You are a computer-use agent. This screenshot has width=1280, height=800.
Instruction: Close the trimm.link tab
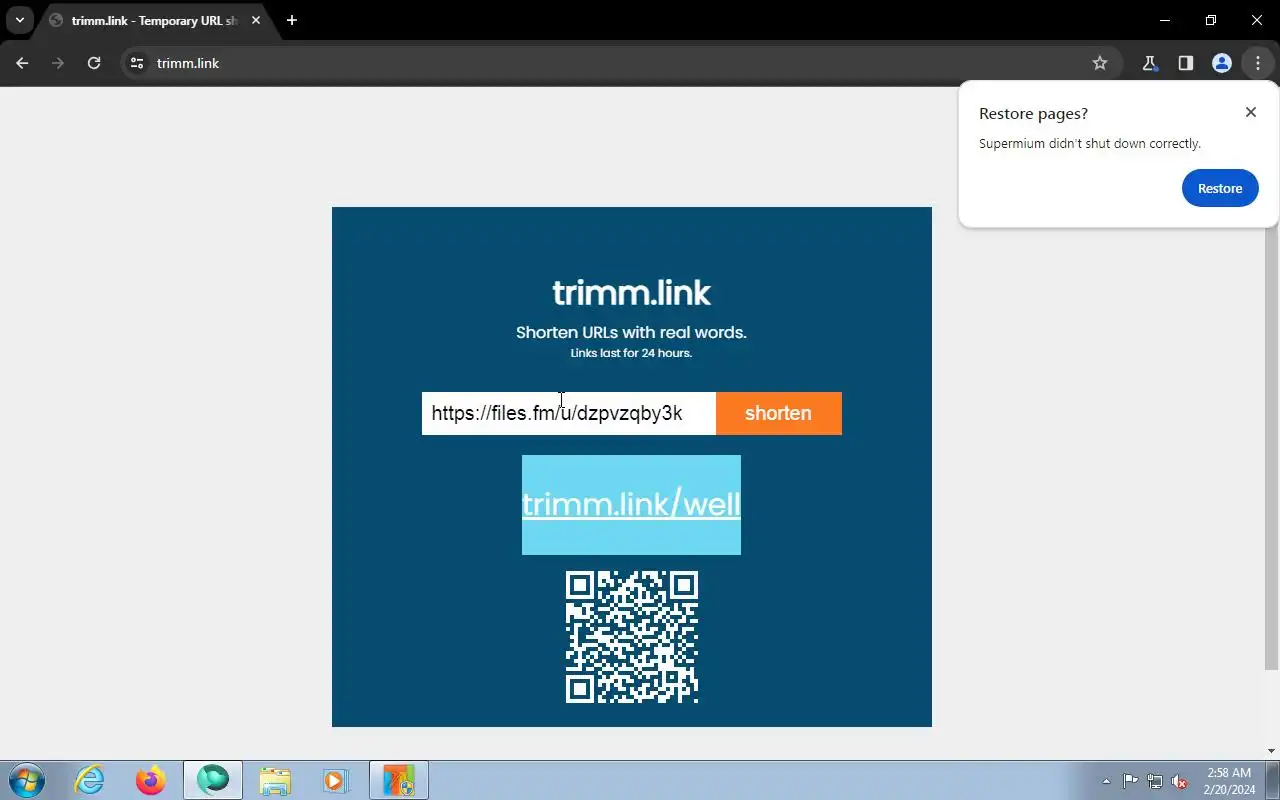tap(255, 20)
